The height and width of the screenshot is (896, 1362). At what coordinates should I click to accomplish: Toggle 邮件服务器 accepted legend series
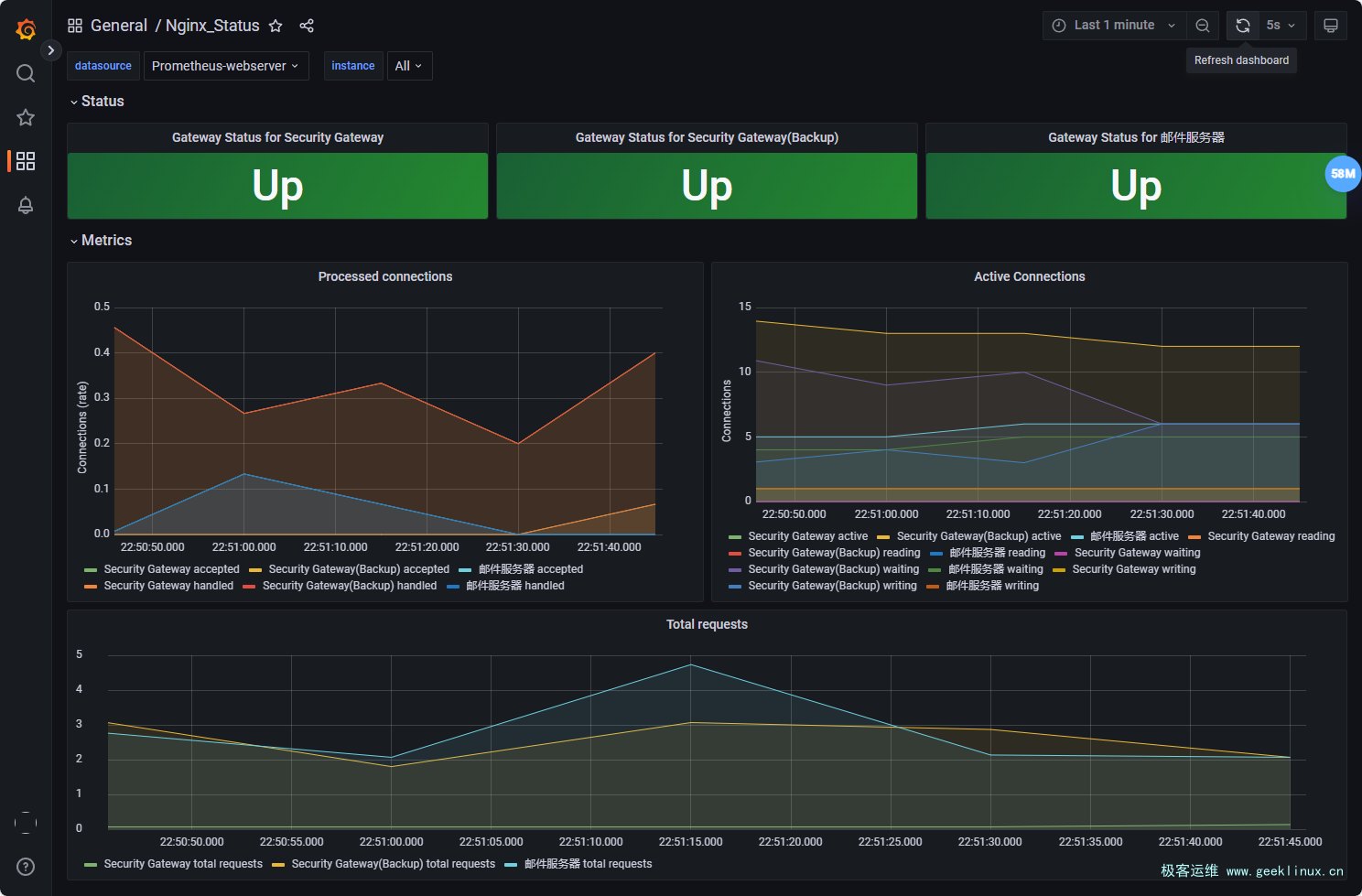[x=531, y=569]
